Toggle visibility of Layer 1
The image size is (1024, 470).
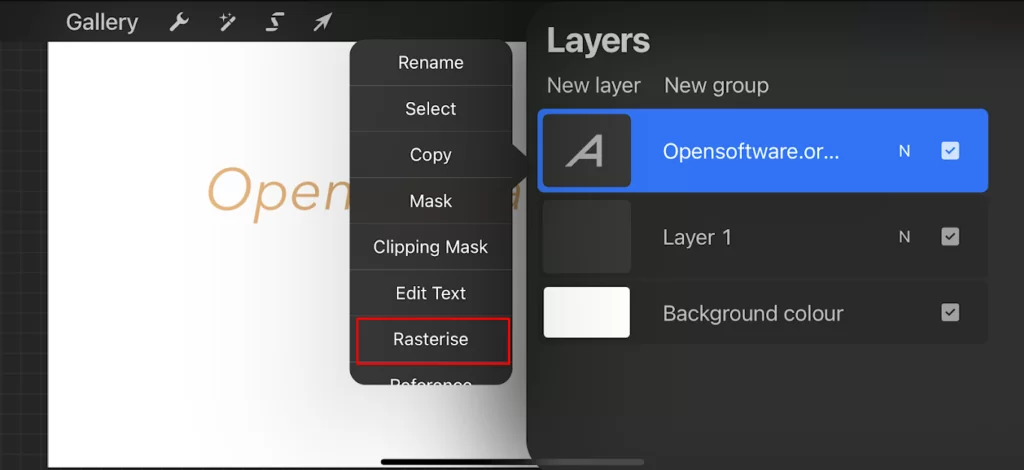[950, 237]
